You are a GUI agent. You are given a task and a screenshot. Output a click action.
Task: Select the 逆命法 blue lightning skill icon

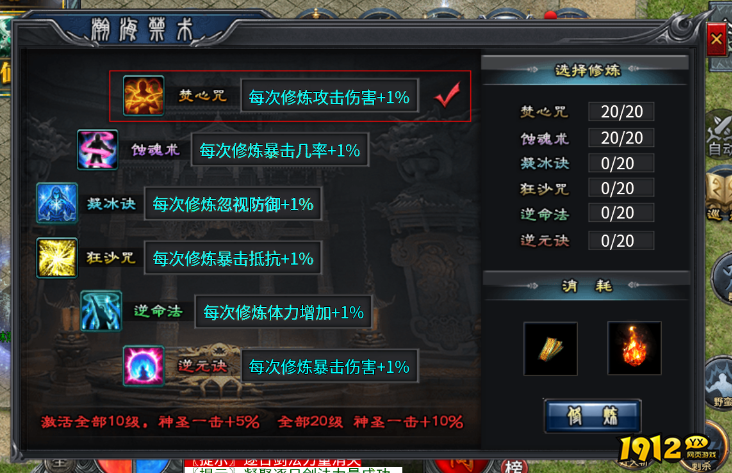101,311
